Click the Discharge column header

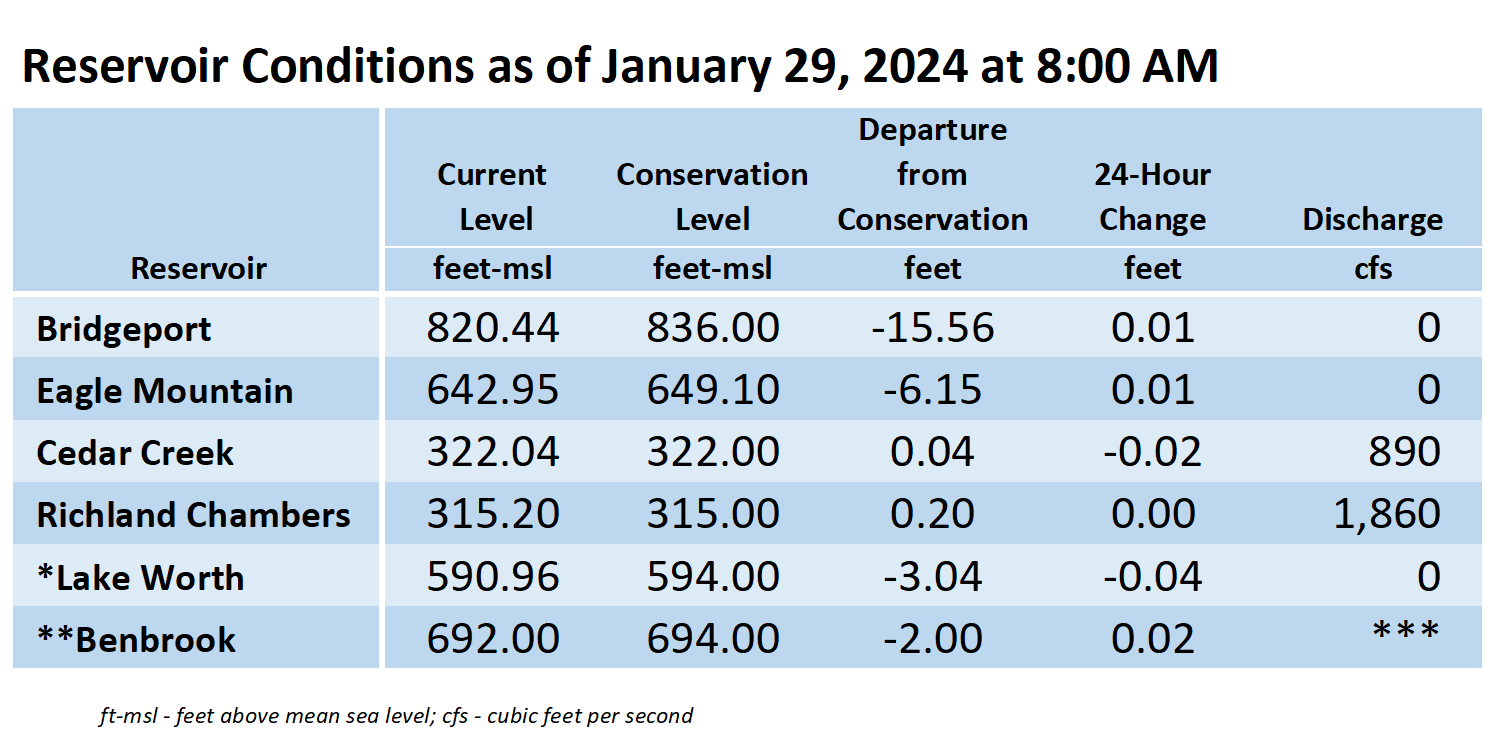(1372, 220)
